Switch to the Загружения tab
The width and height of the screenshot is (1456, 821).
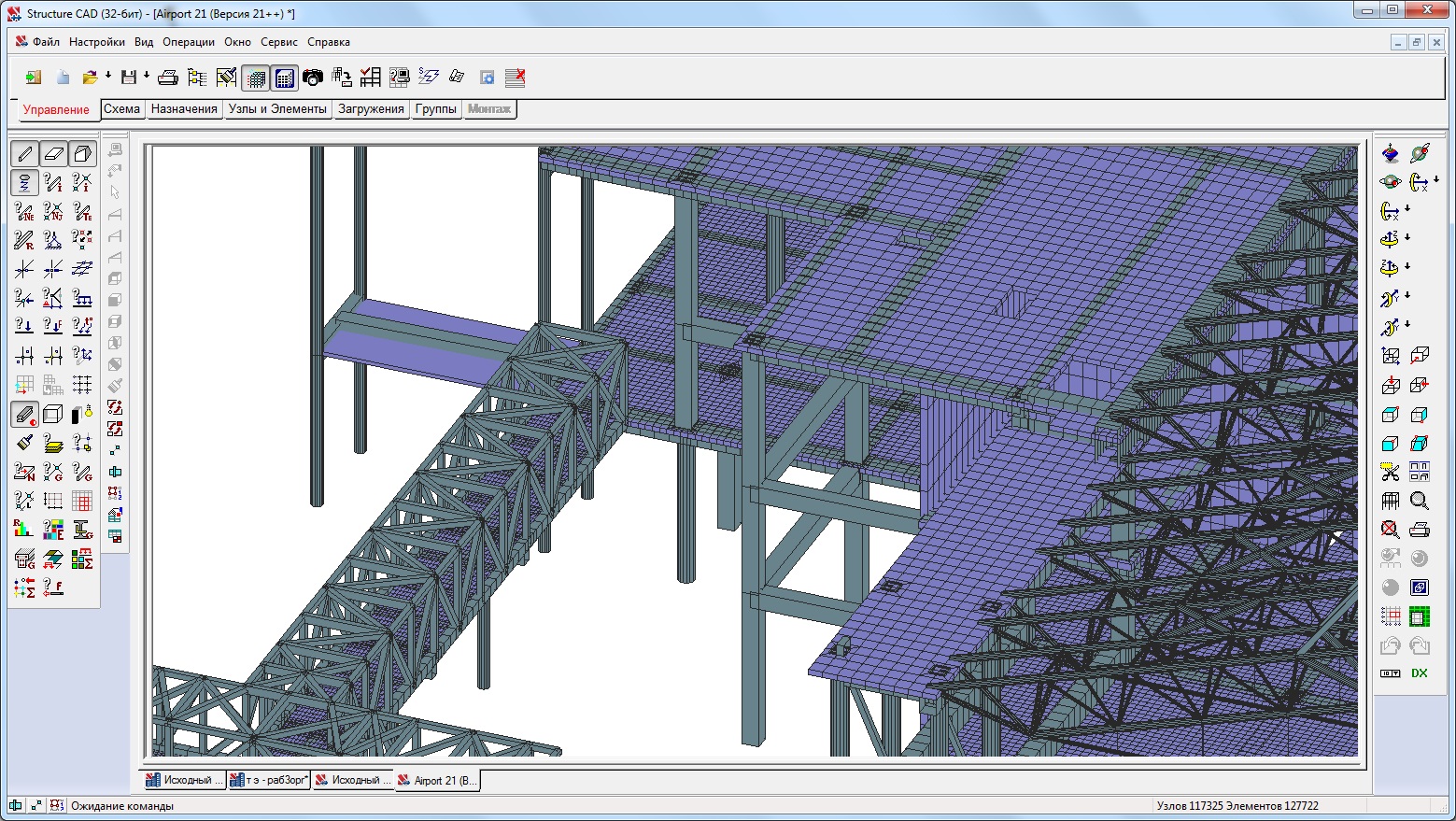coord(371,109)
